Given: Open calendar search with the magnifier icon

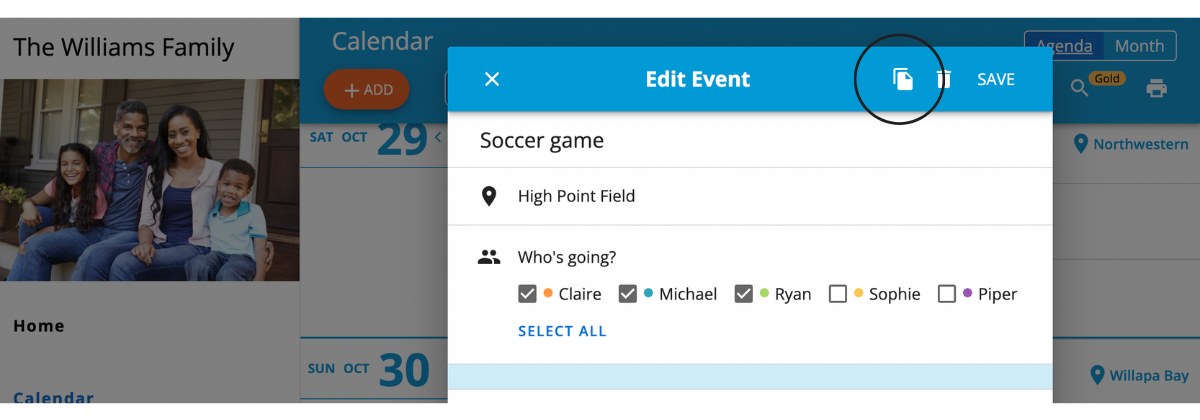Looking at the screenshot, I should [x=1079, y=88].
